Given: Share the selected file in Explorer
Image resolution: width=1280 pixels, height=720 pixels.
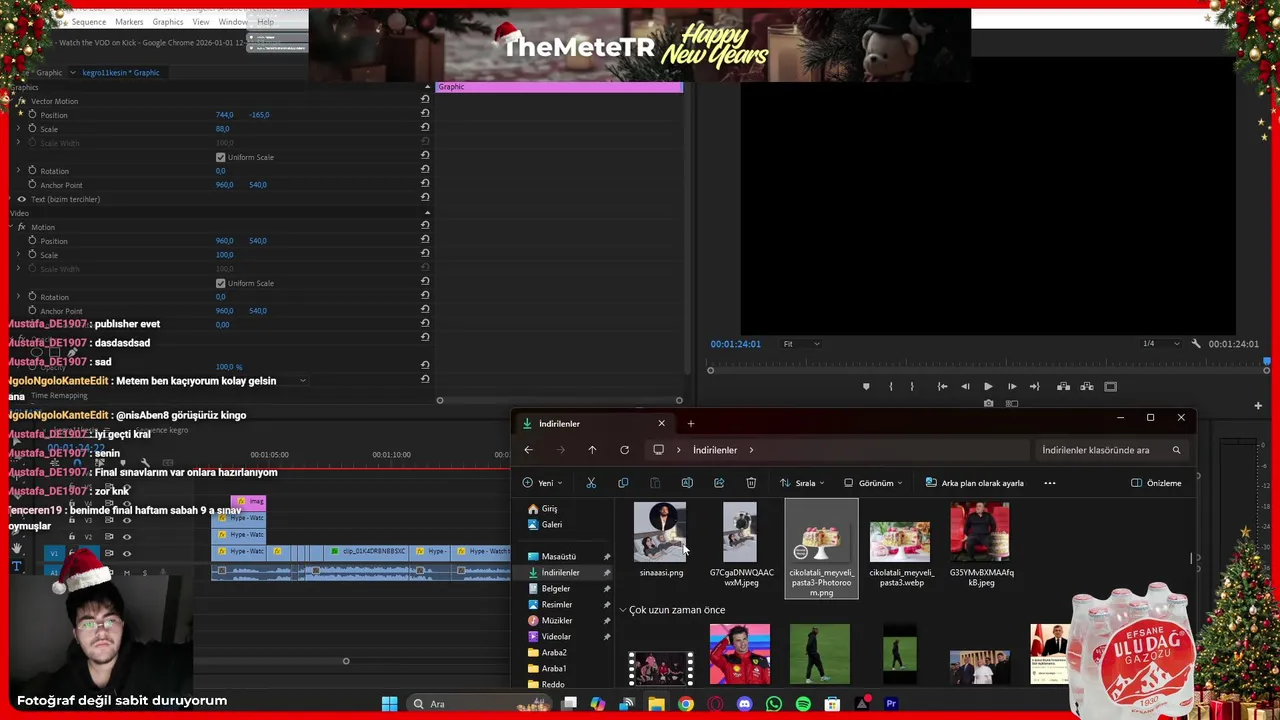Looking at the screenshot, I should [x=719, y=483].
